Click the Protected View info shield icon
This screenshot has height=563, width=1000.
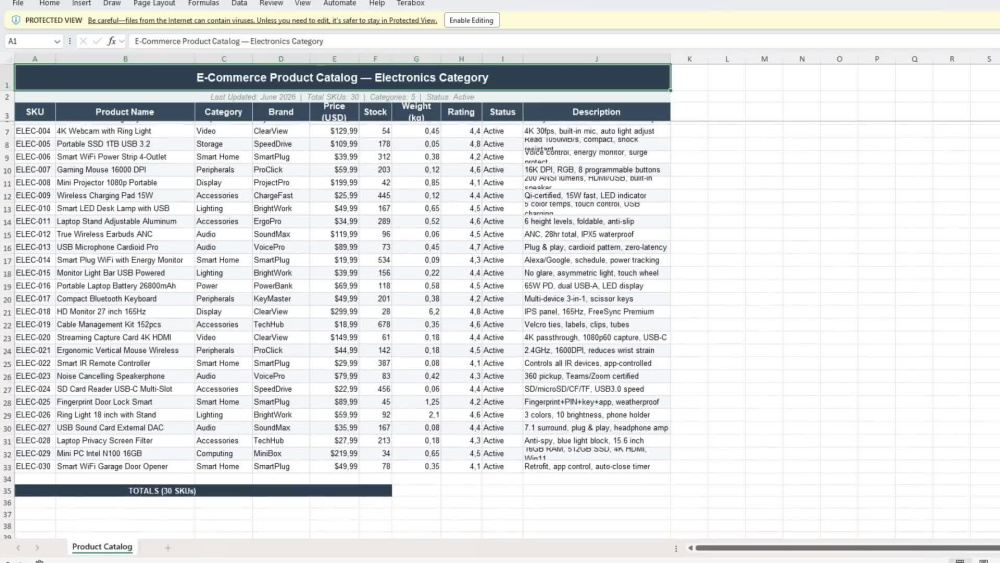[16, 20]
